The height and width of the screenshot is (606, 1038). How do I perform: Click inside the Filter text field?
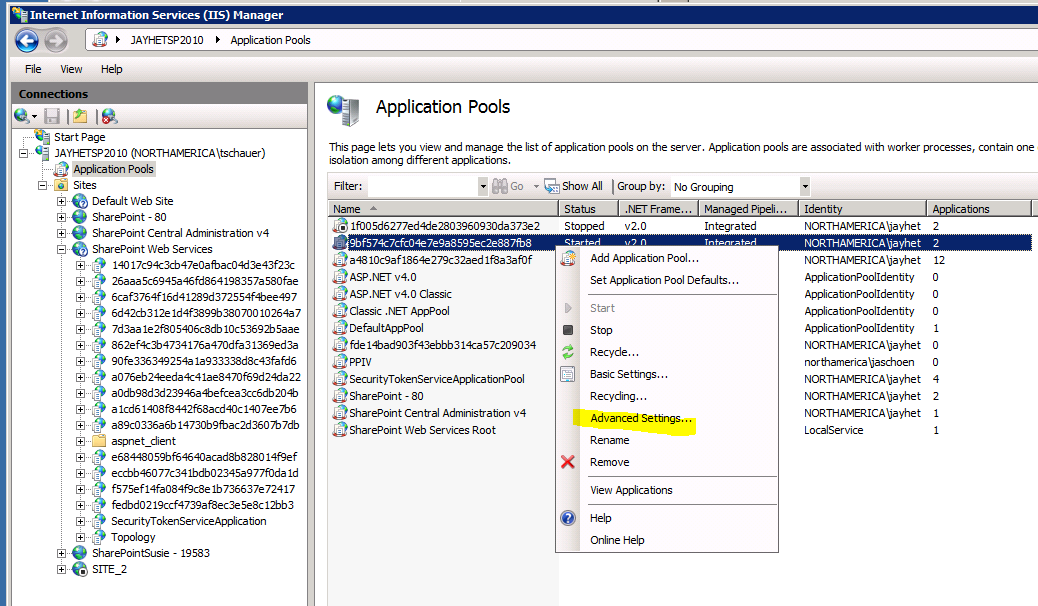[x=422, y=187]
